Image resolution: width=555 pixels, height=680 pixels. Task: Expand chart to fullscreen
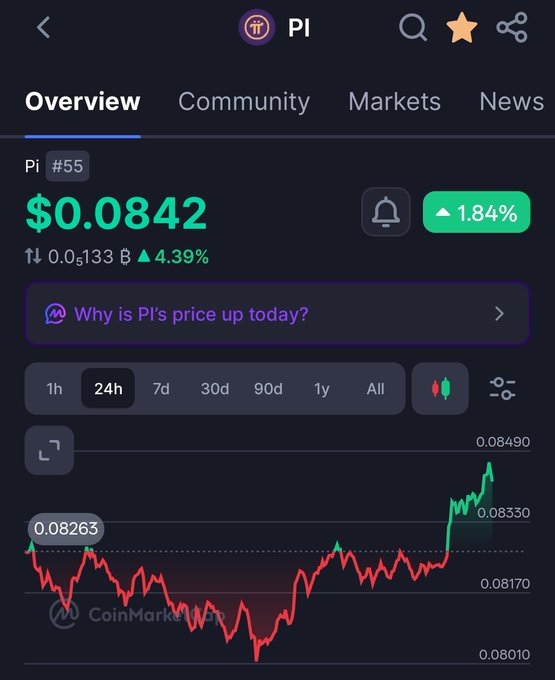(x=49, y=450)
